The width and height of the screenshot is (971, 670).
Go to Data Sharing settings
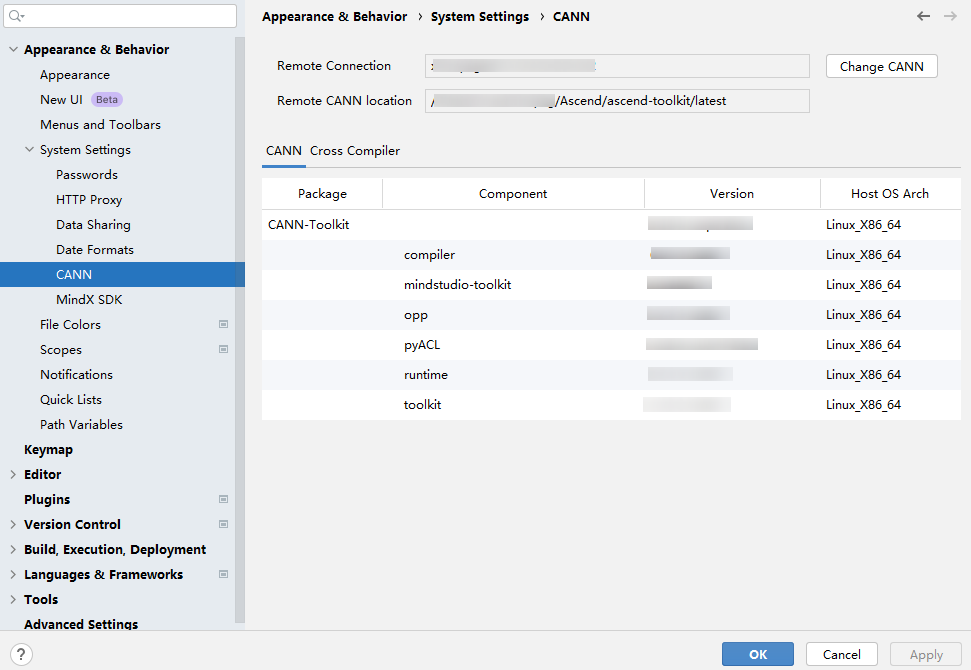tap(94, 225)
